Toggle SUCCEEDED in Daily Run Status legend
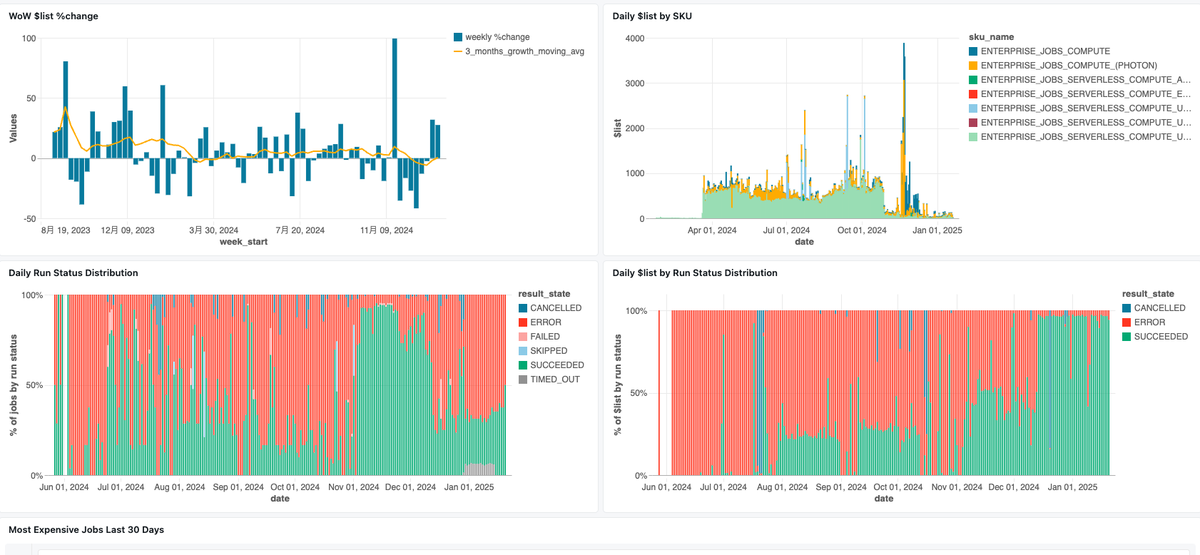 coord(550,365)
